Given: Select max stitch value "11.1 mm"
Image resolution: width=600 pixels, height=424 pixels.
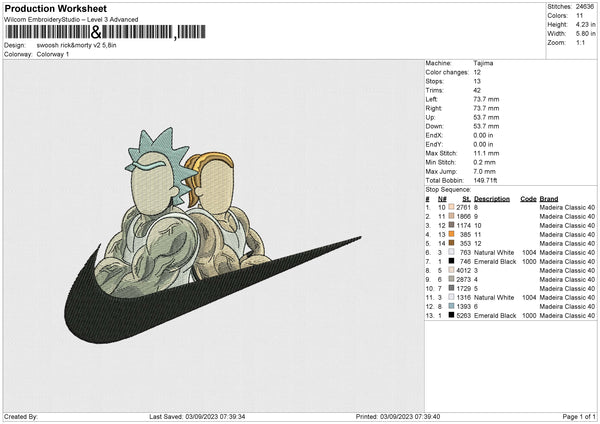Looking at the screenshot, I should (x=486, y=153).
